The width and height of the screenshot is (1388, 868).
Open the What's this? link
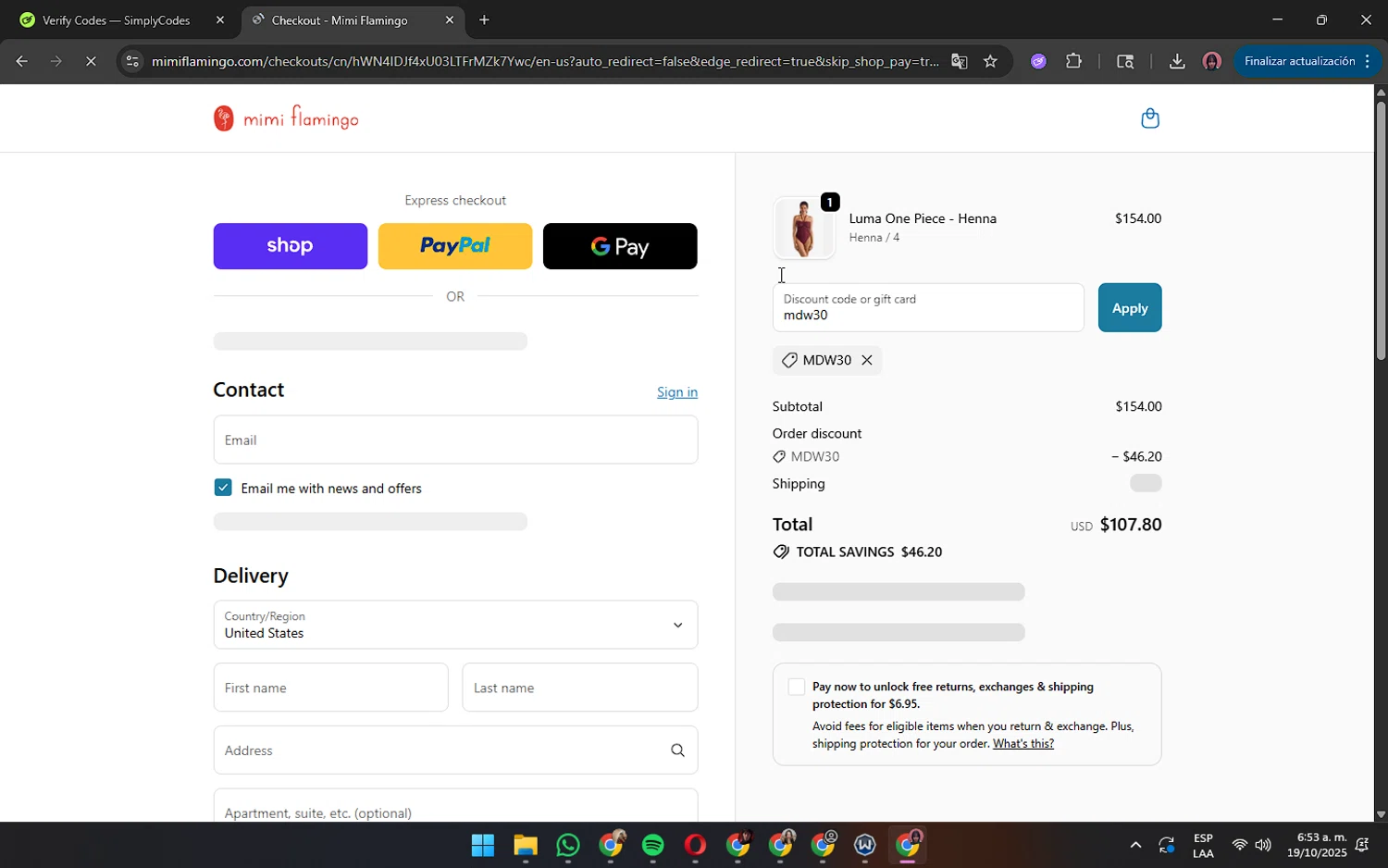click(x=1023, y=744)
